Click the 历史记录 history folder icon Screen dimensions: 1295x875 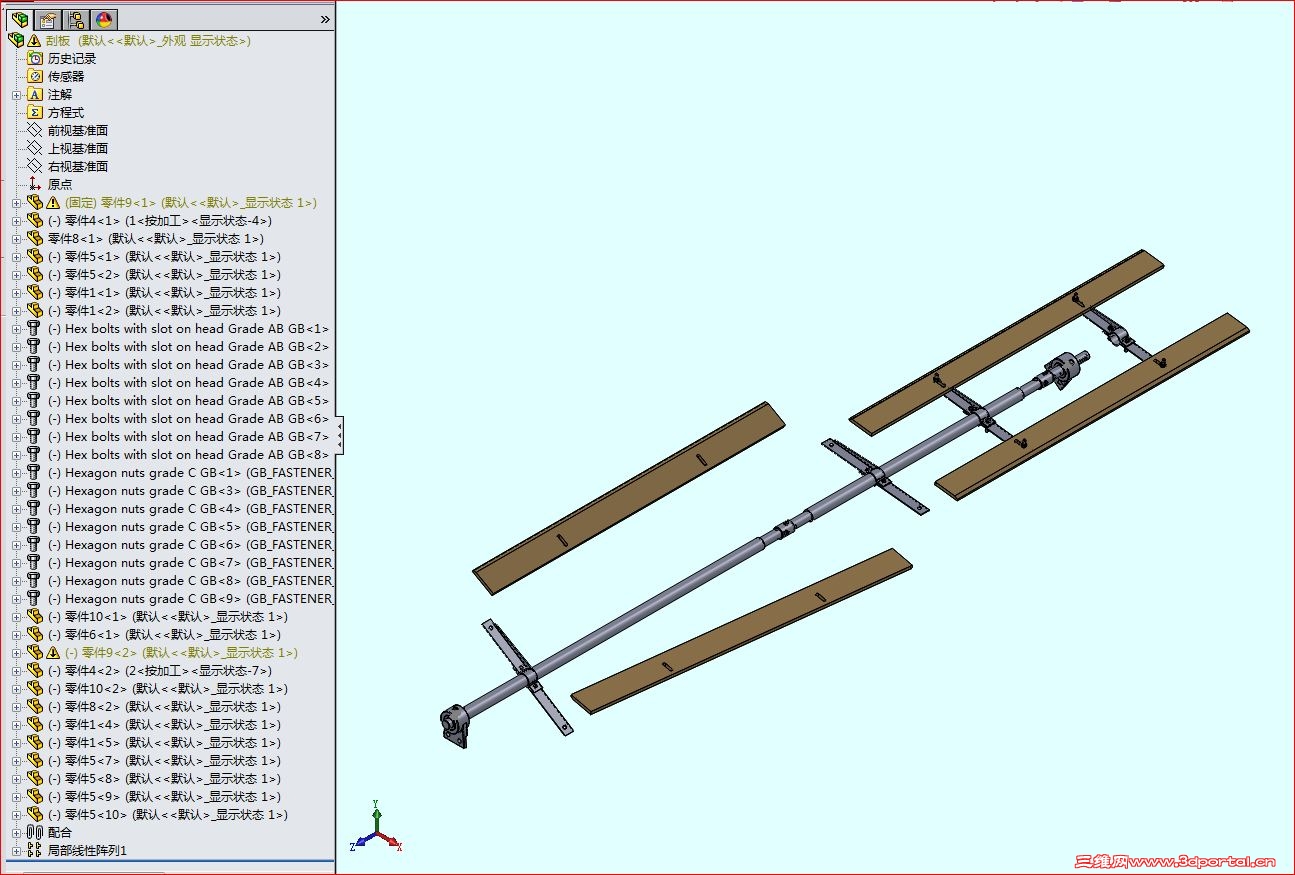pos(35,58)
